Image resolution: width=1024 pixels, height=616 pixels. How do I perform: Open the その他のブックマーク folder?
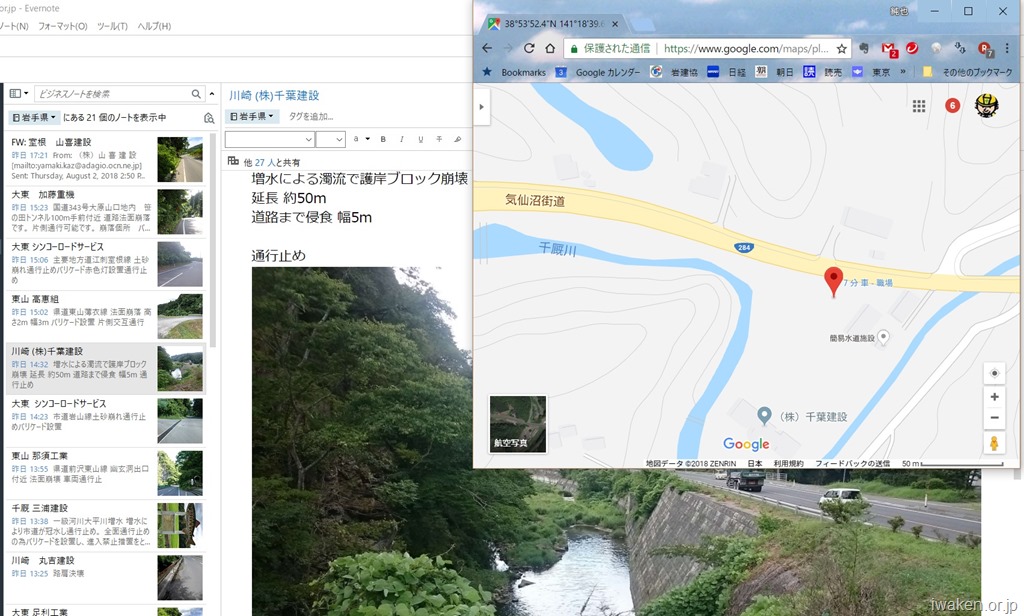pyautogui.click(x=967, y=73)
